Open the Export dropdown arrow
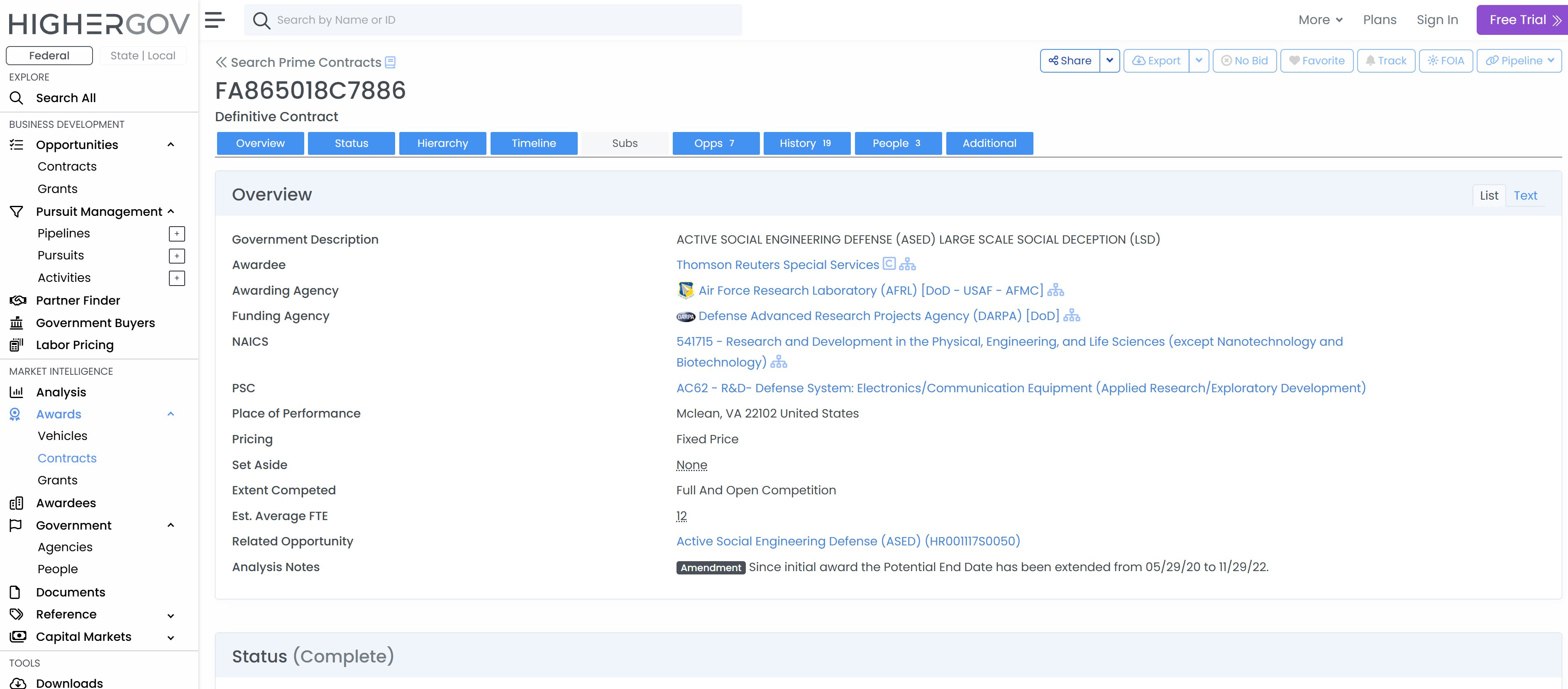This screenshot has width=1568, height=689. (1199, 61)
